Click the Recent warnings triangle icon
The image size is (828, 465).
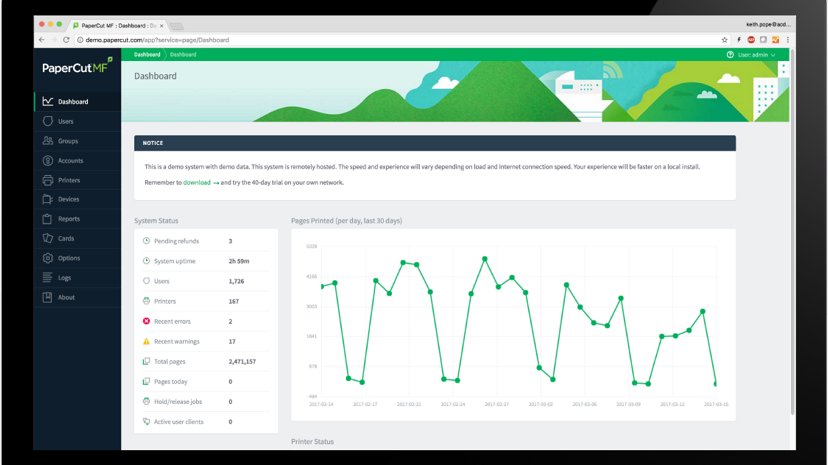pos(146,341)
